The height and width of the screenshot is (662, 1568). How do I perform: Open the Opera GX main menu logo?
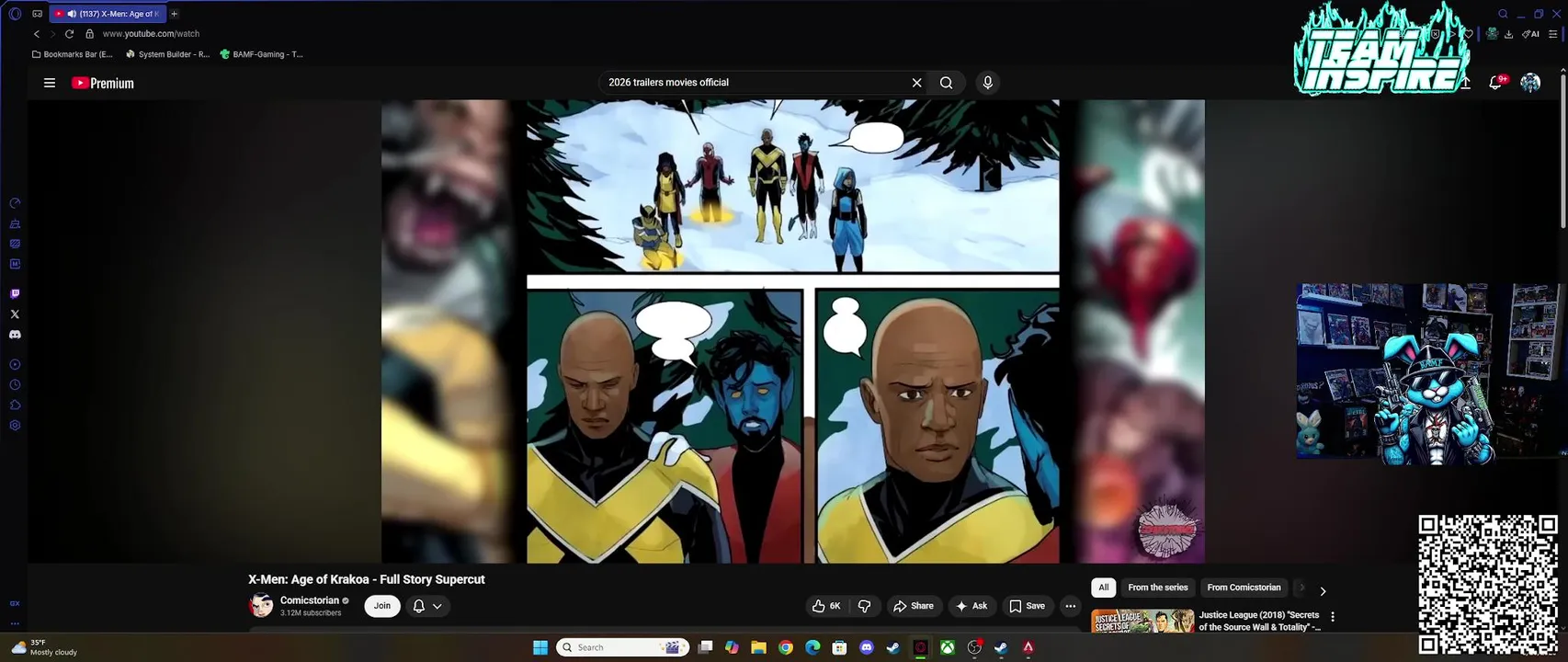15,14
